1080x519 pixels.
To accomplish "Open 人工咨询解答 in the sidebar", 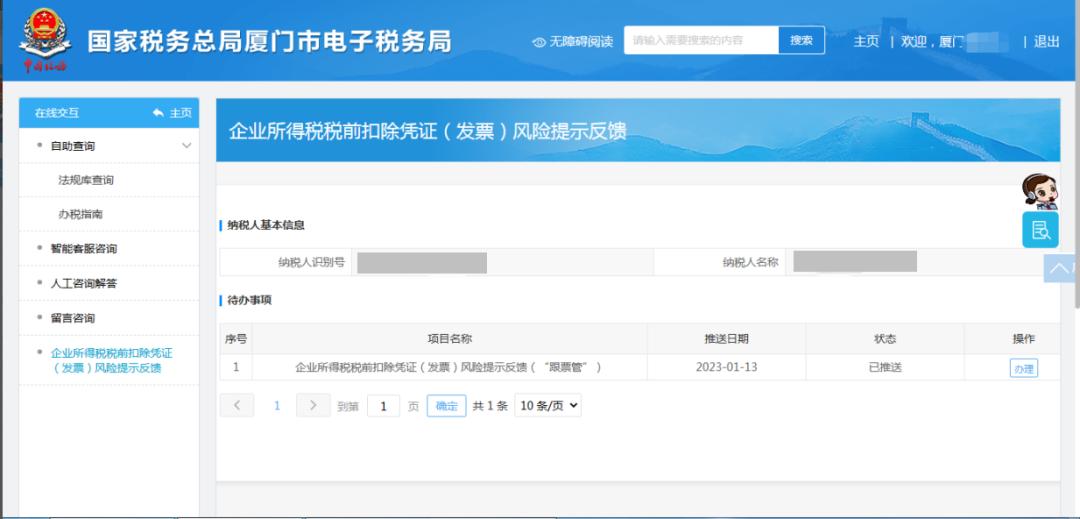I will pyautogui.click(x=84, y=283).
